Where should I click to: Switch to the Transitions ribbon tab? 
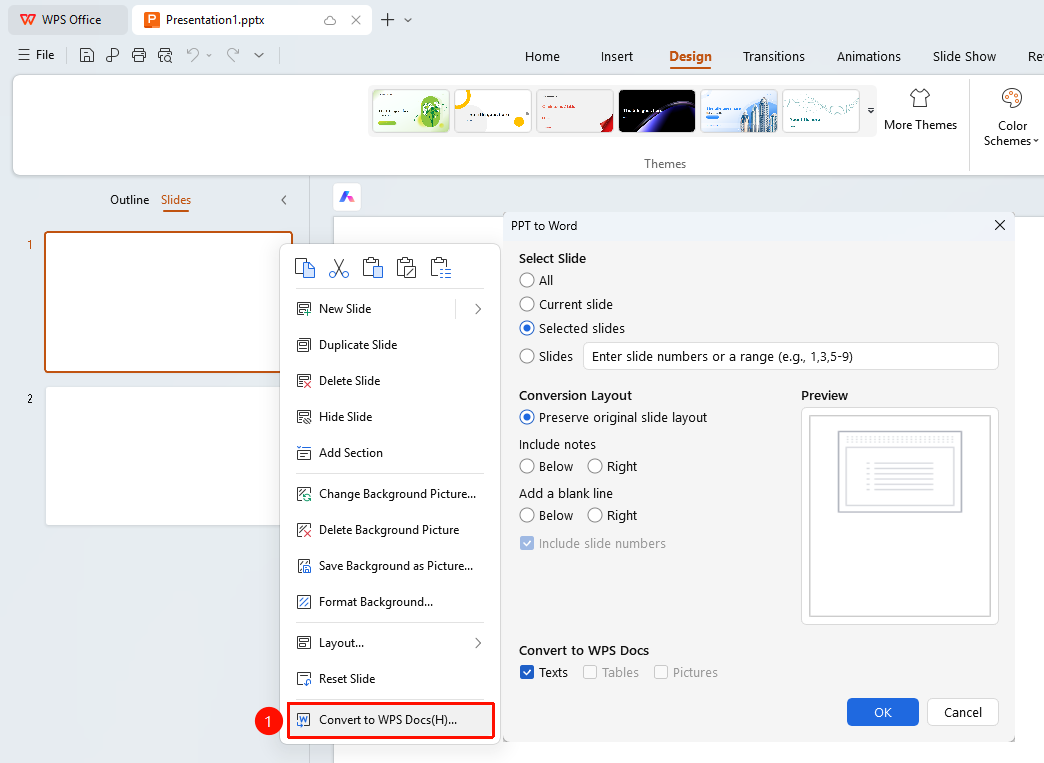(774, 57)
